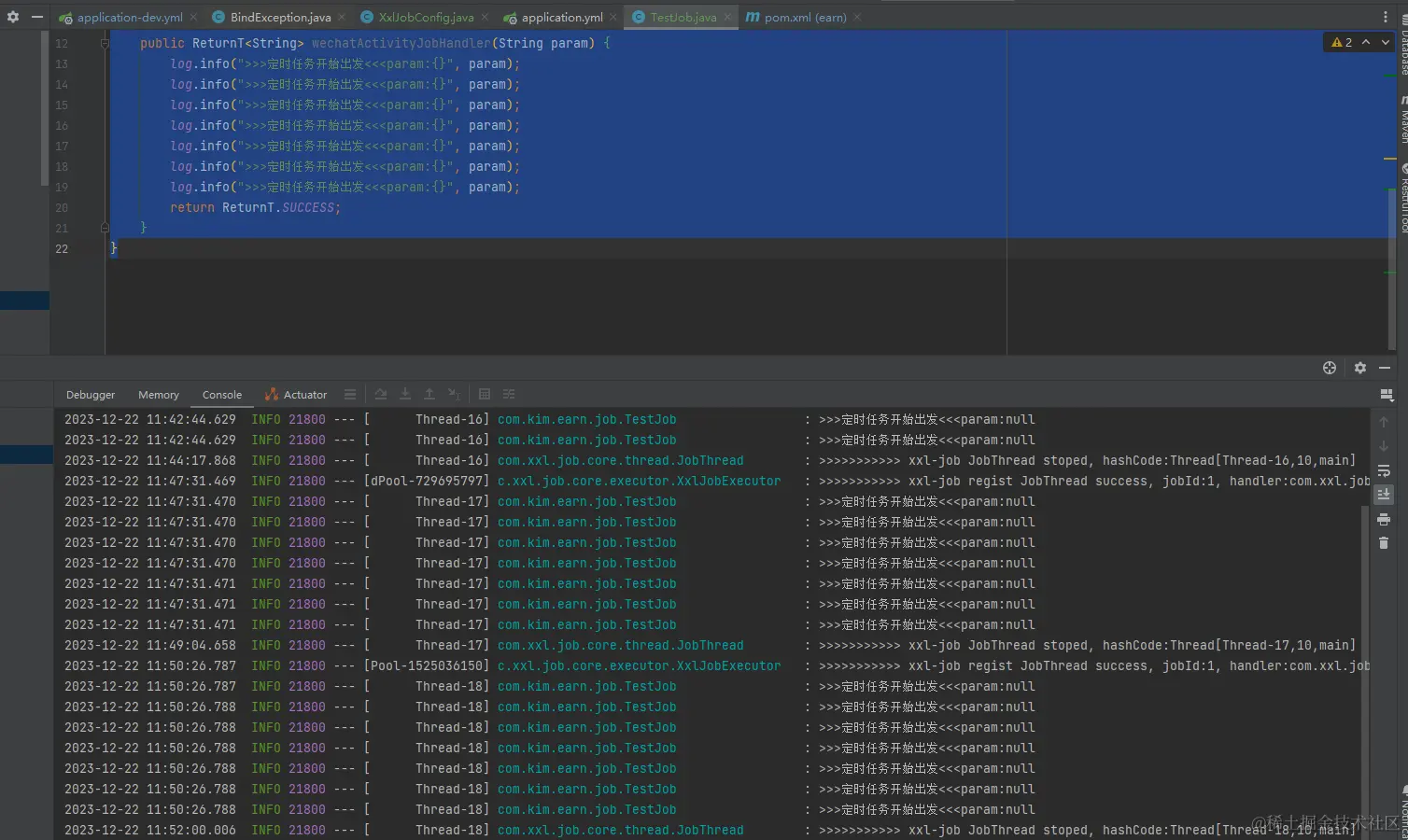Open the editor tabs more-options menu
The width and height of the screenshot is (1408, 840).
1385,17
